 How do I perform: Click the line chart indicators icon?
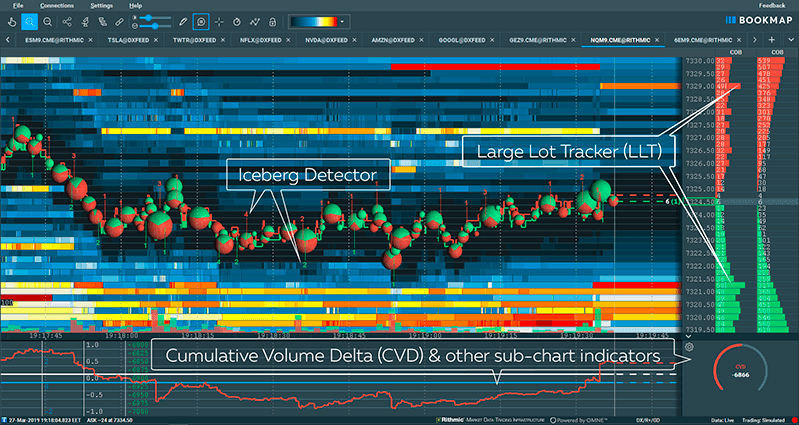click(x=255, y=22)
